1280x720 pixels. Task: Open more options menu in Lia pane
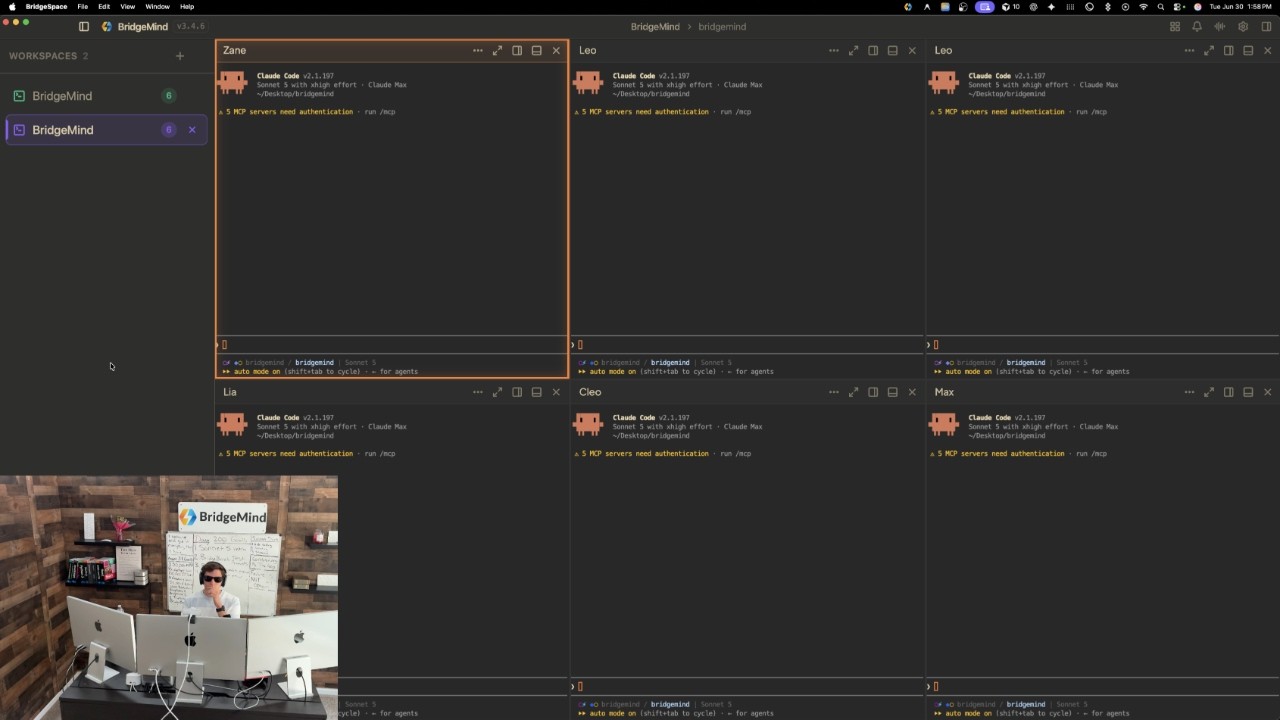tap(478, 392)
